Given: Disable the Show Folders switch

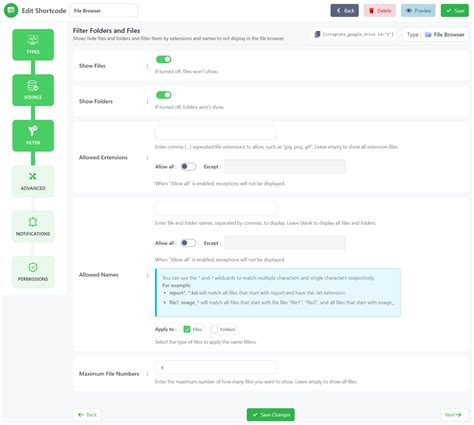Looking at the screenshot, I should 164,95.
